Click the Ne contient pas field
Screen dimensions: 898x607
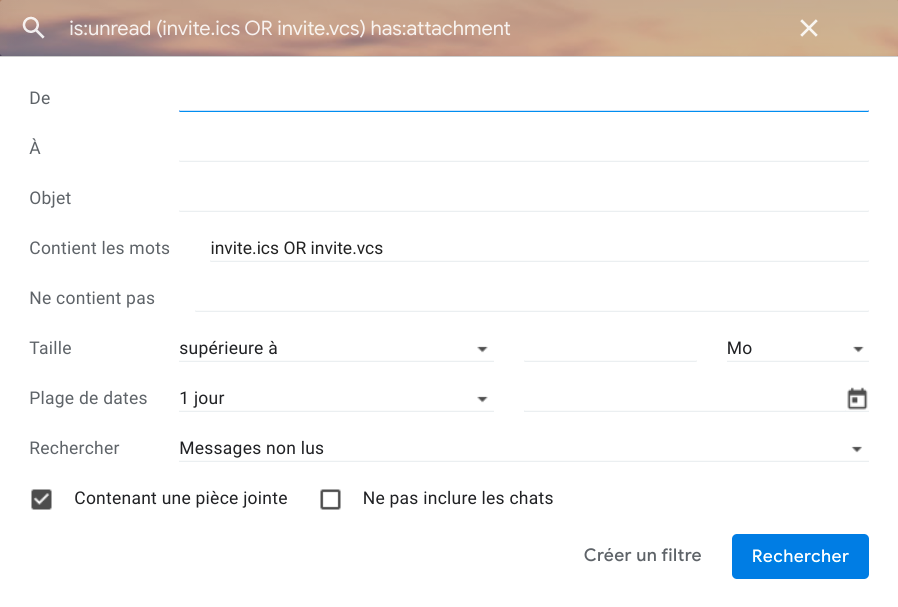click(531, 298)
